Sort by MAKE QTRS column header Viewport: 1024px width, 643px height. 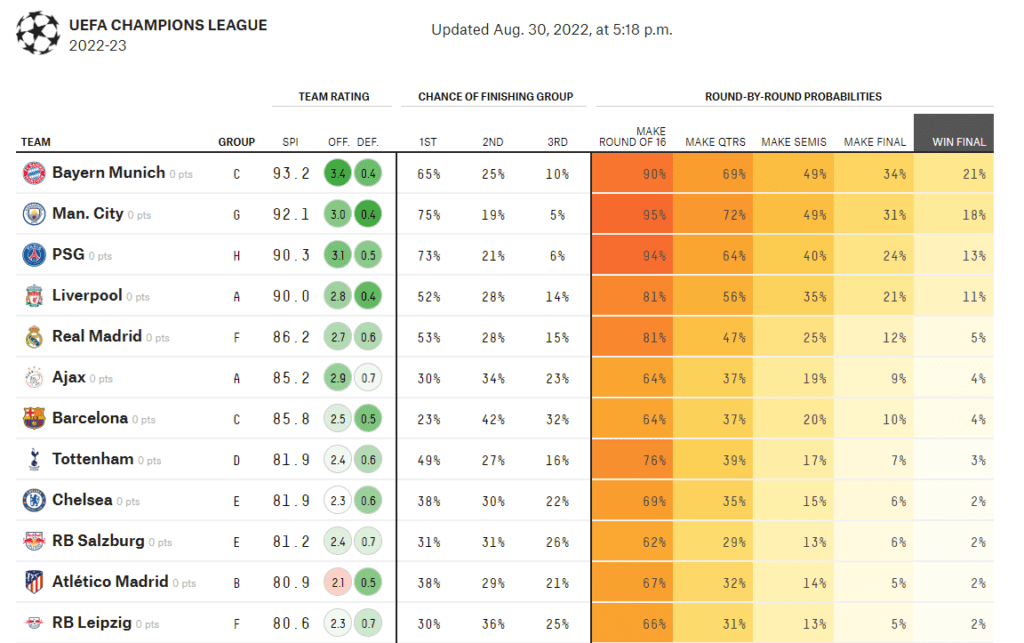pos(715,142)
